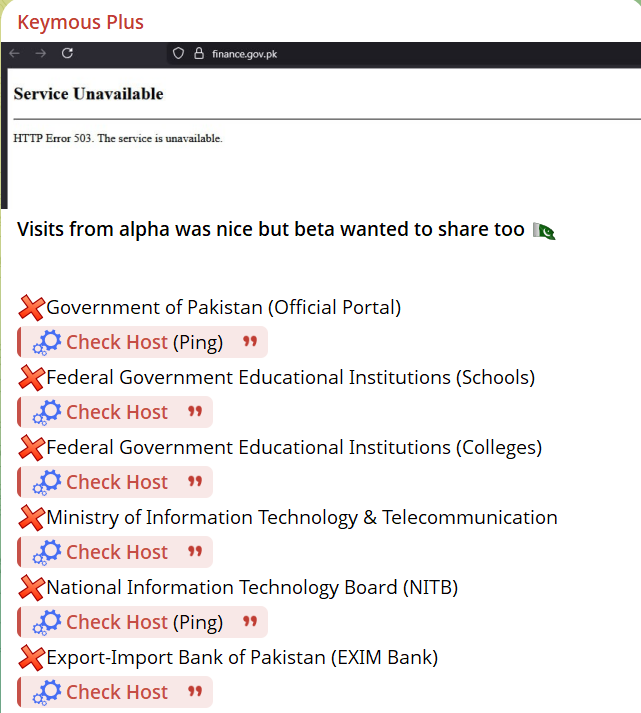The width and height of the screenshot is (641, 713).
Task: Open Check Host link for EXIM Bank
Action: 117,692
